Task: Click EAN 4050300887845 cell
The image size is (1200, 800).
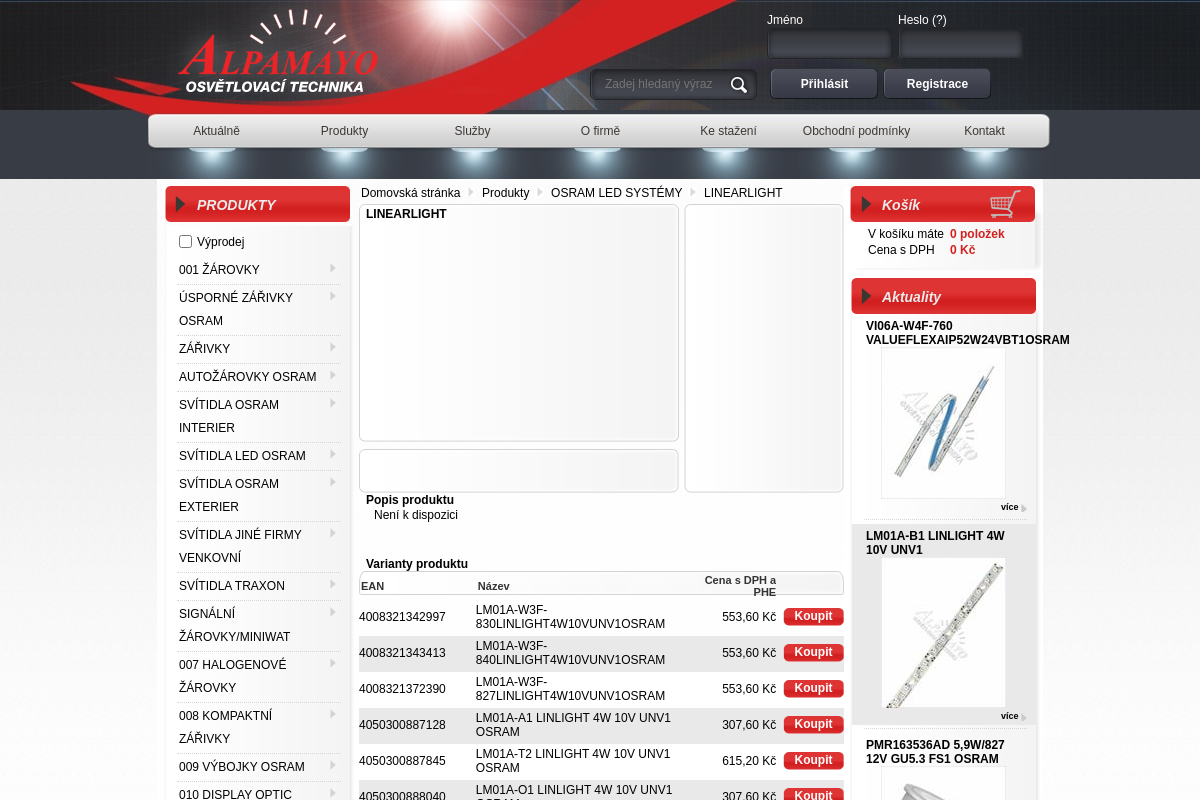Action: pos(402,761)
